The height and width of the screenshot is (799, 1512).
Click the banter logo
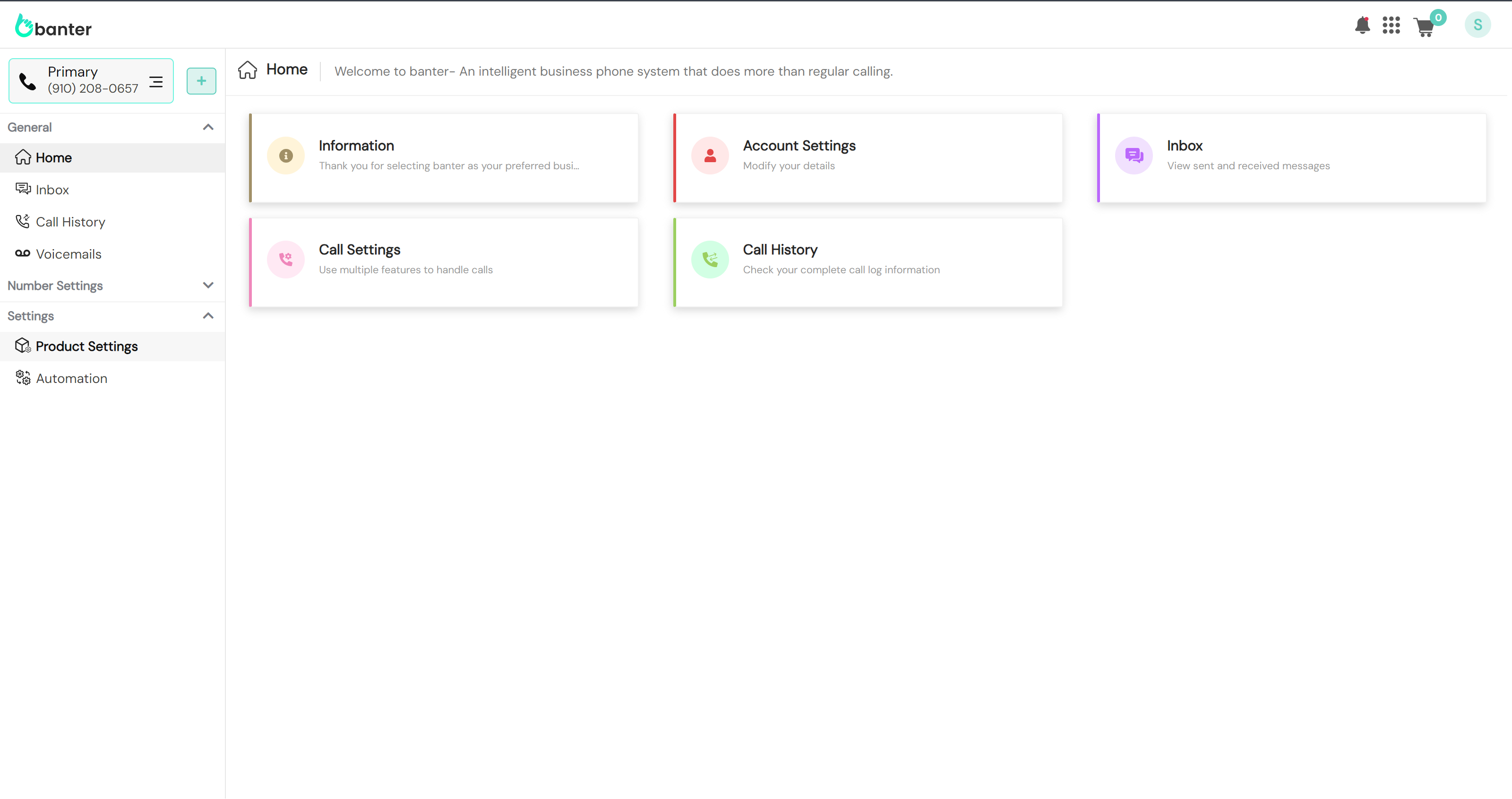point(53,26)
